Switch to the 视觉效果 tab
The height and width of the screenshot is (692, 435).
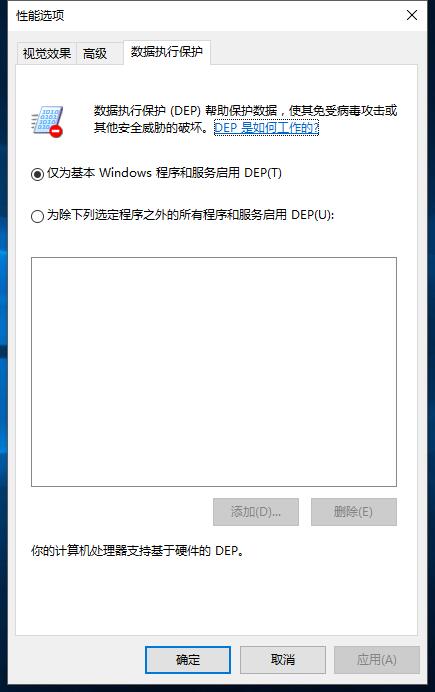click(47, 53)
